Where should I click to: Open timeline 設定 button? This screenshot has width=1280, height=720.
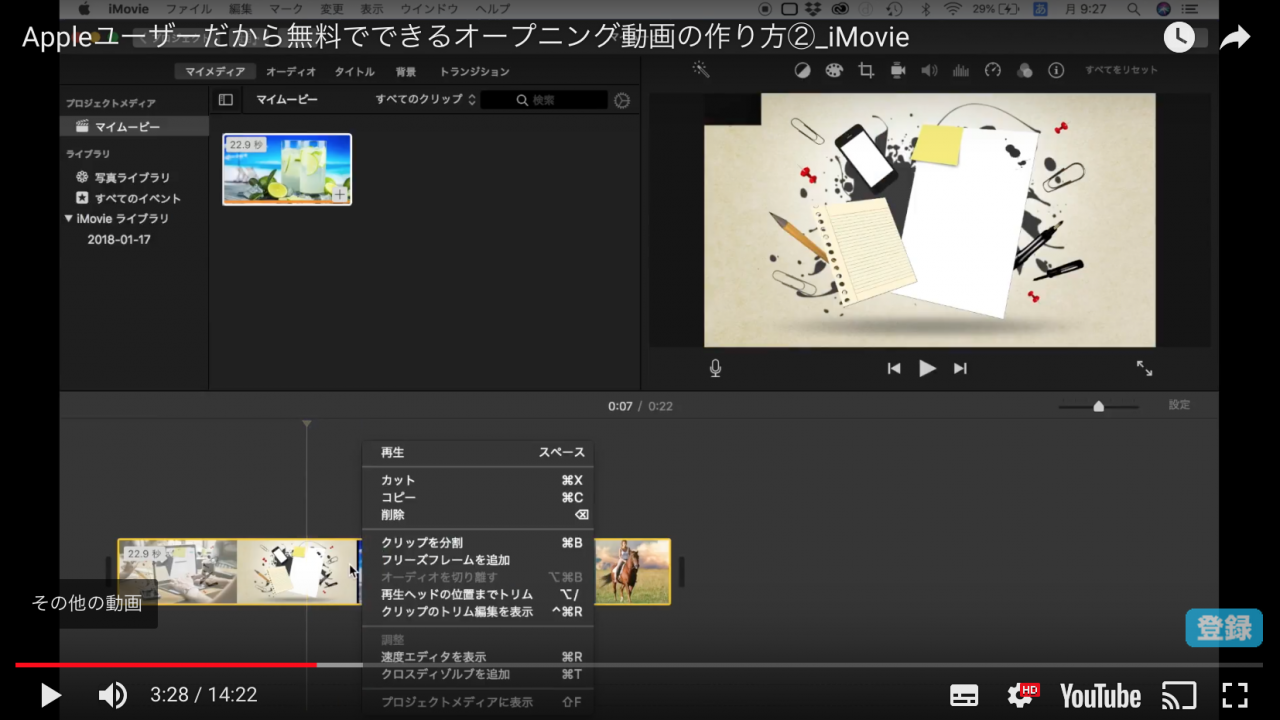pyautogui.click(x=1180, y=405)
